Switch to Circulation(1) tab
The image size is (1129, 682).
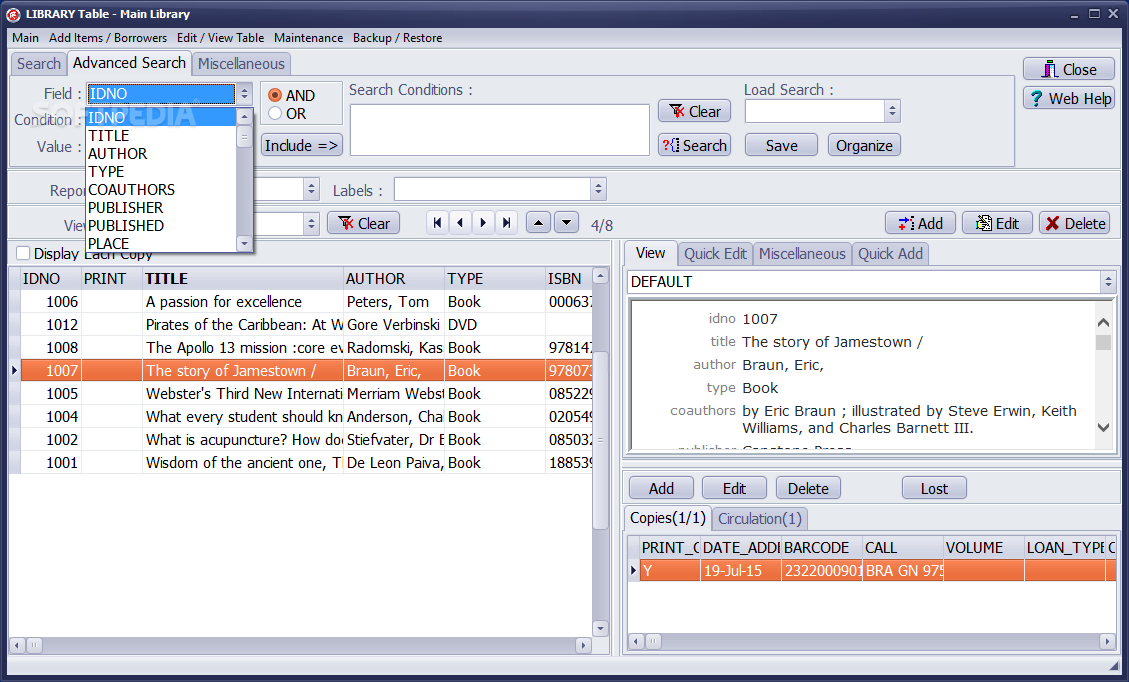pyautogui.click(x=760, y=519)
